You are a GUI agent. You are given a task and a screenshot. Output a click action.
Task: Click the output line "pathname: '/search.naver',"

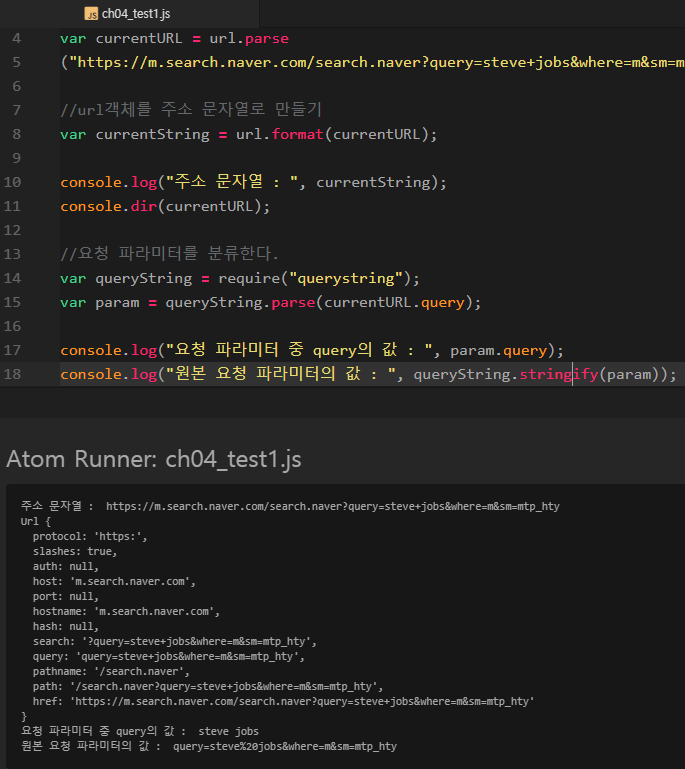pos(111,671)
